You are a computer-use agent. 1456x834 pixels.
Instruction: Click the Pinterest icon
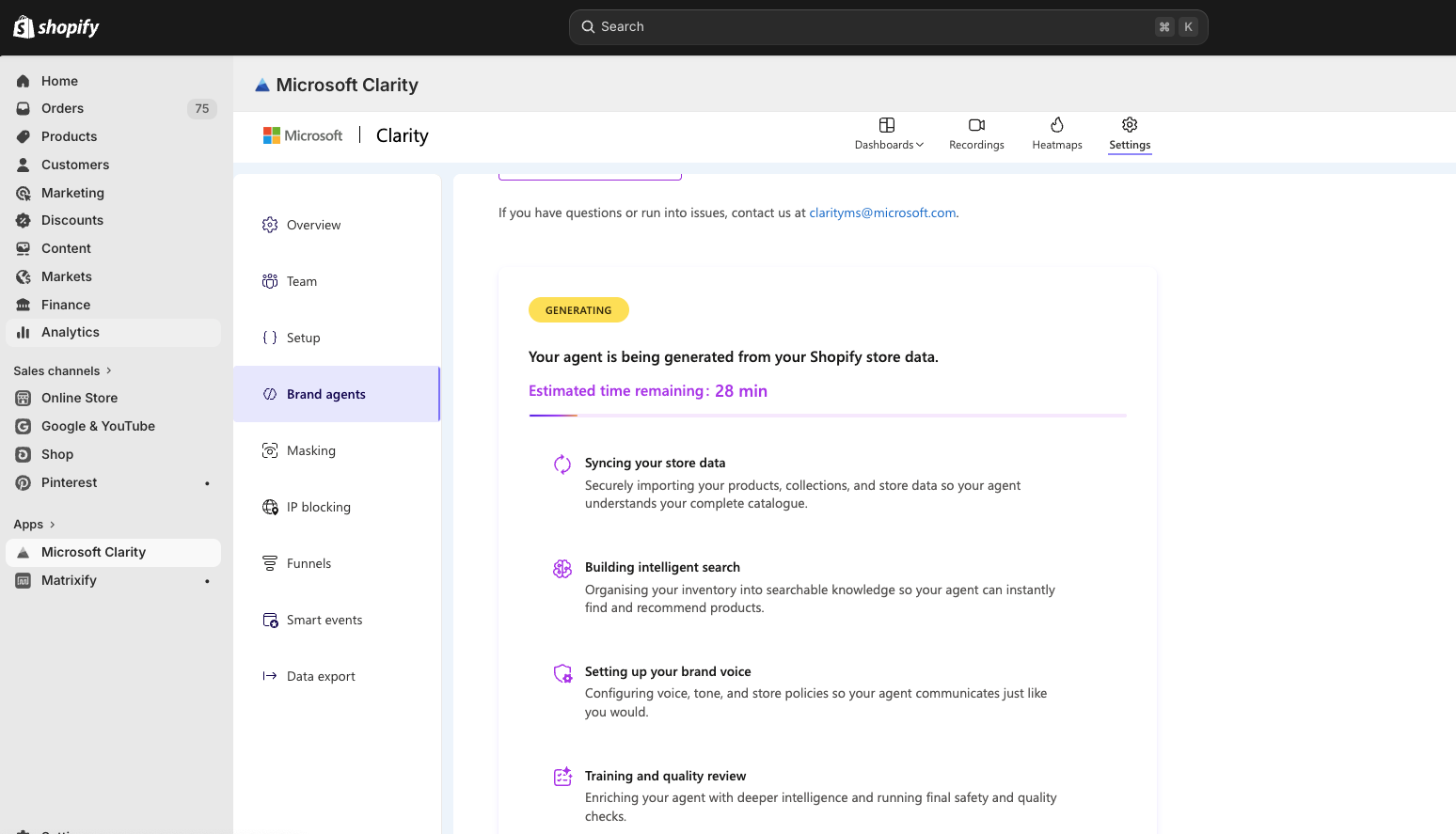[24, 482]
